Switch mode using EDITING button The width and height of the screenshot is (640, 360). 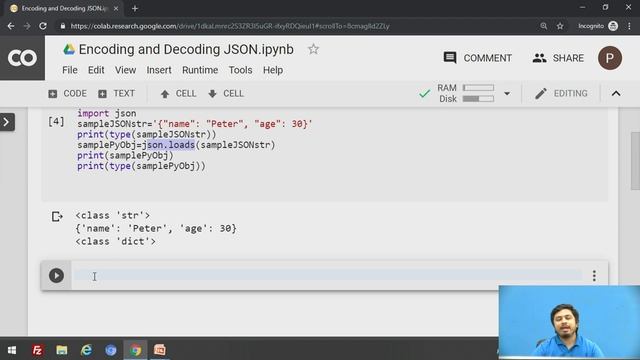pyautogui.click(x=561, y=93)
